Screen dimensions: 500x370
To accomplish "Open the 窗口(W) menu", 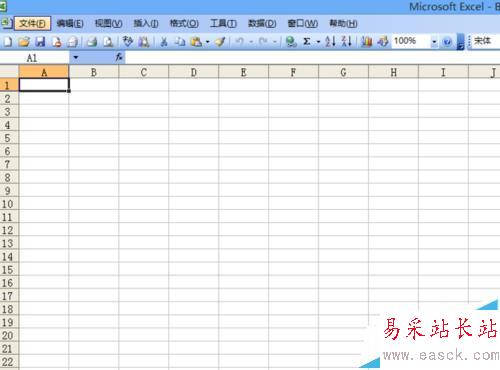I will 303,23.
